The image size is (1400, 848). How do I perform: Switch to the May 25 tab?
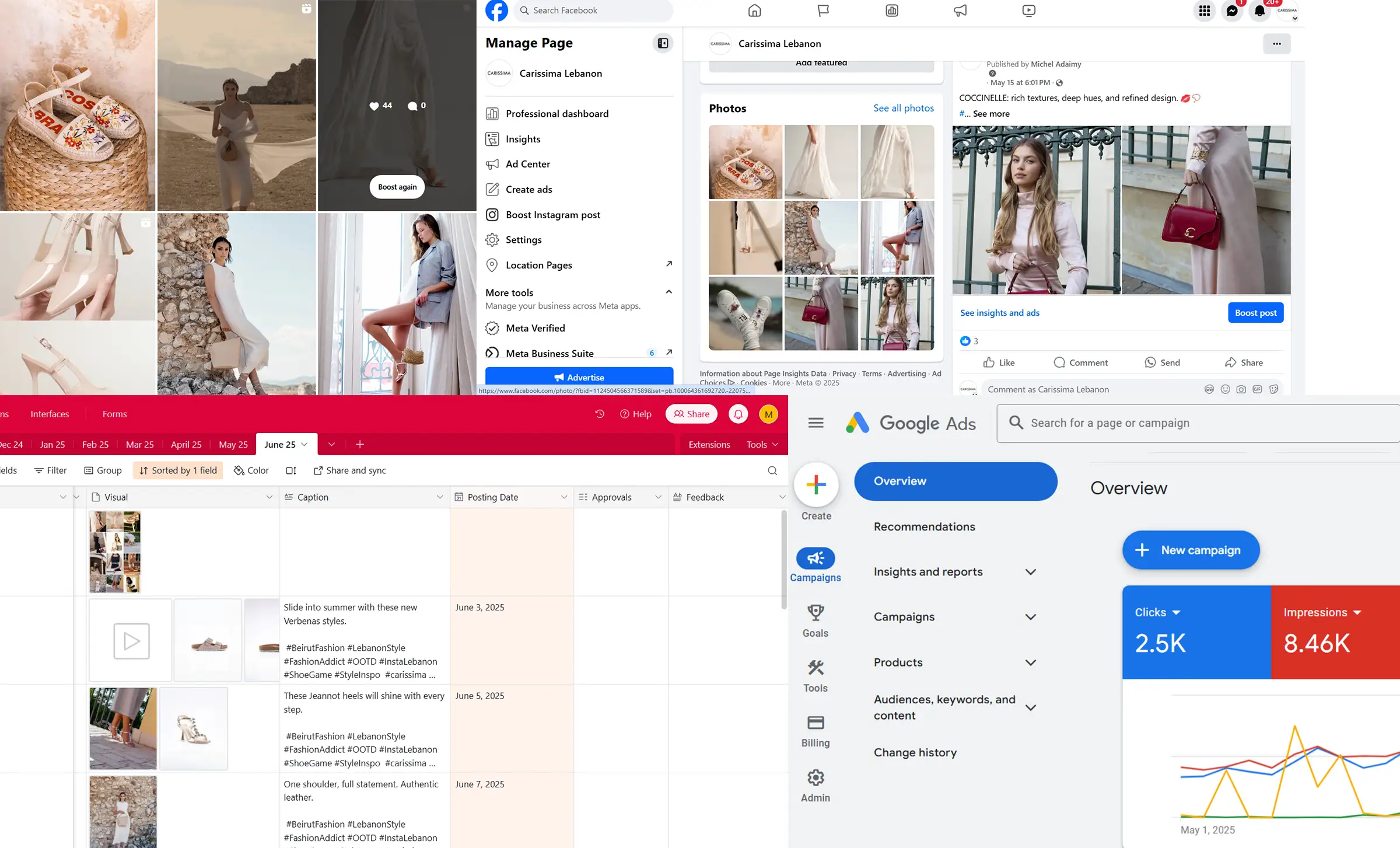pos(233,444)
